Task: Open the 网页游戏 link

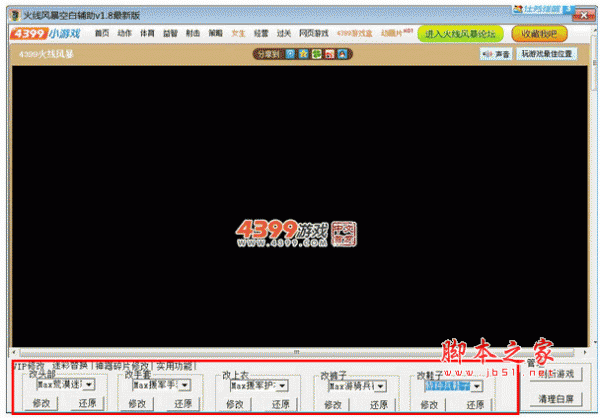Action: pos(314,34)
